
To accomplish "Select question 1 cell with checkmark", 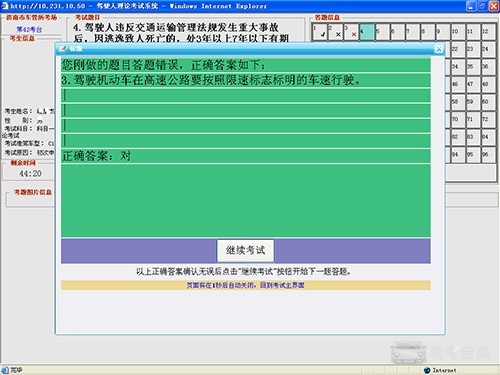I will point(320,32).
